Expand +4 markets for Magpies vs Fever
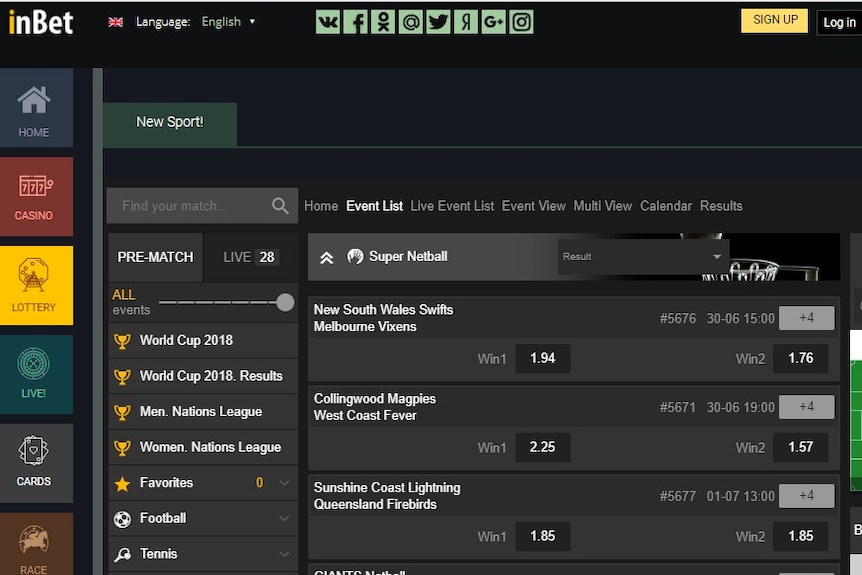 click(806, 407)
